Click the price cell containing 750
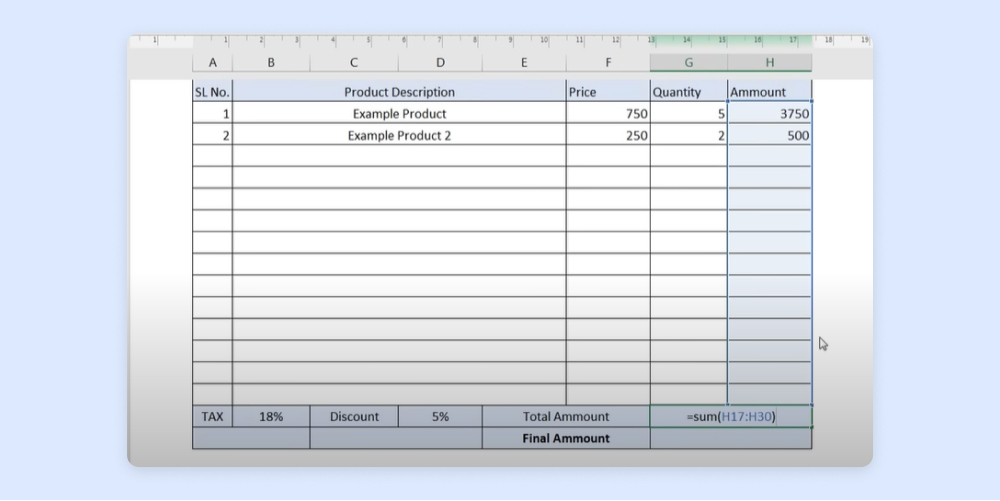The image size is (1000, 501). coord(607,114)
